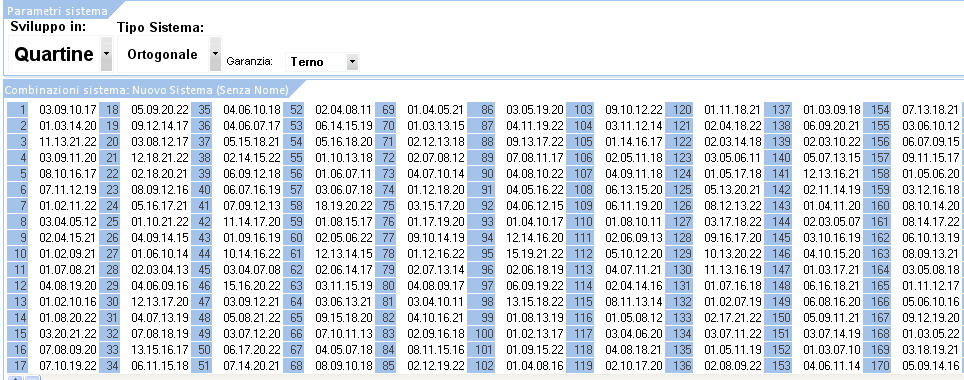Select combination 09.10.12.22
The height and width of the screenshot is (380, 964).
(x=634, y=110)
